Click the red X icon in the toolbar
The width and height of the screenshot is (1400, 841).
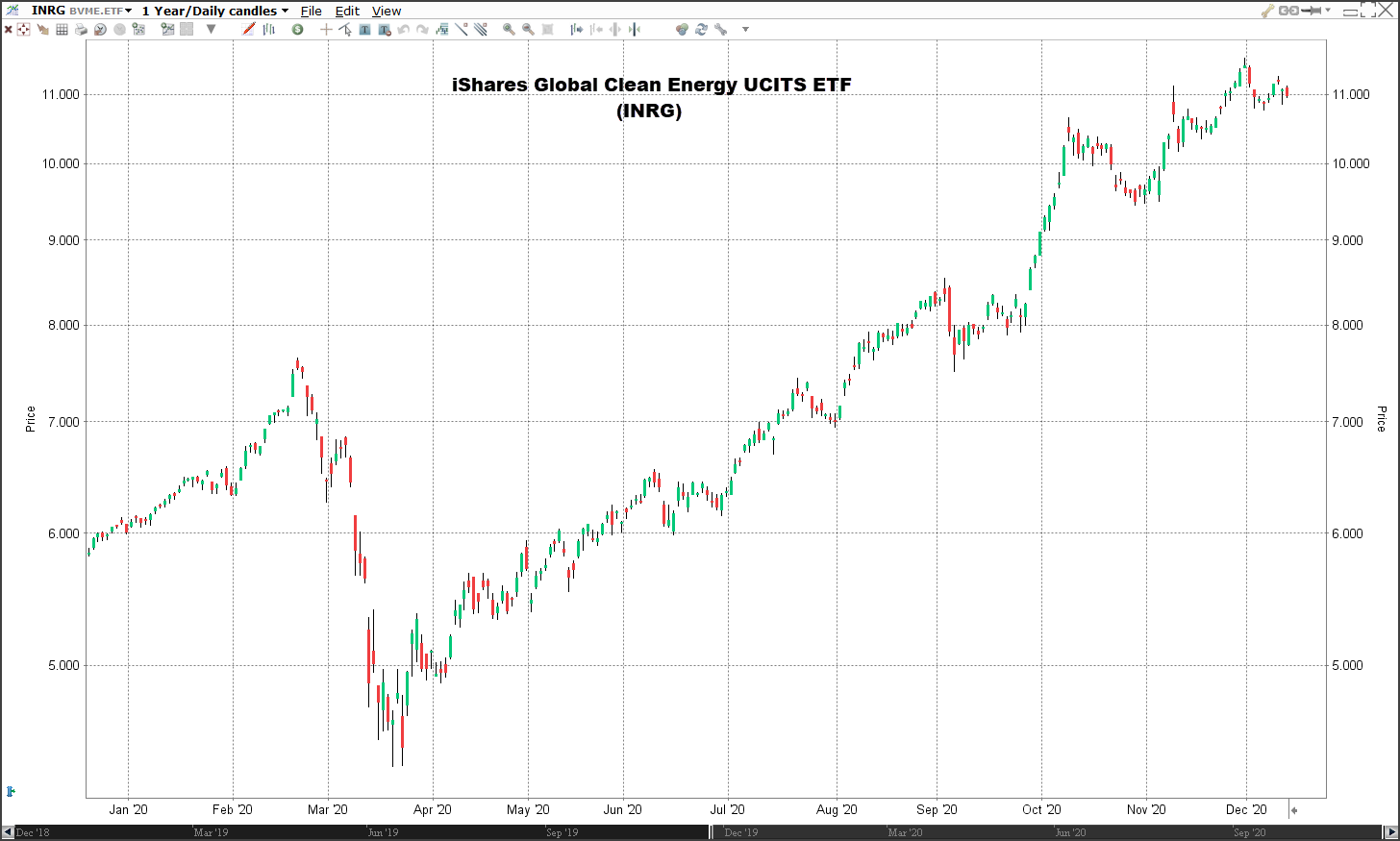click(x=9, y=30)
